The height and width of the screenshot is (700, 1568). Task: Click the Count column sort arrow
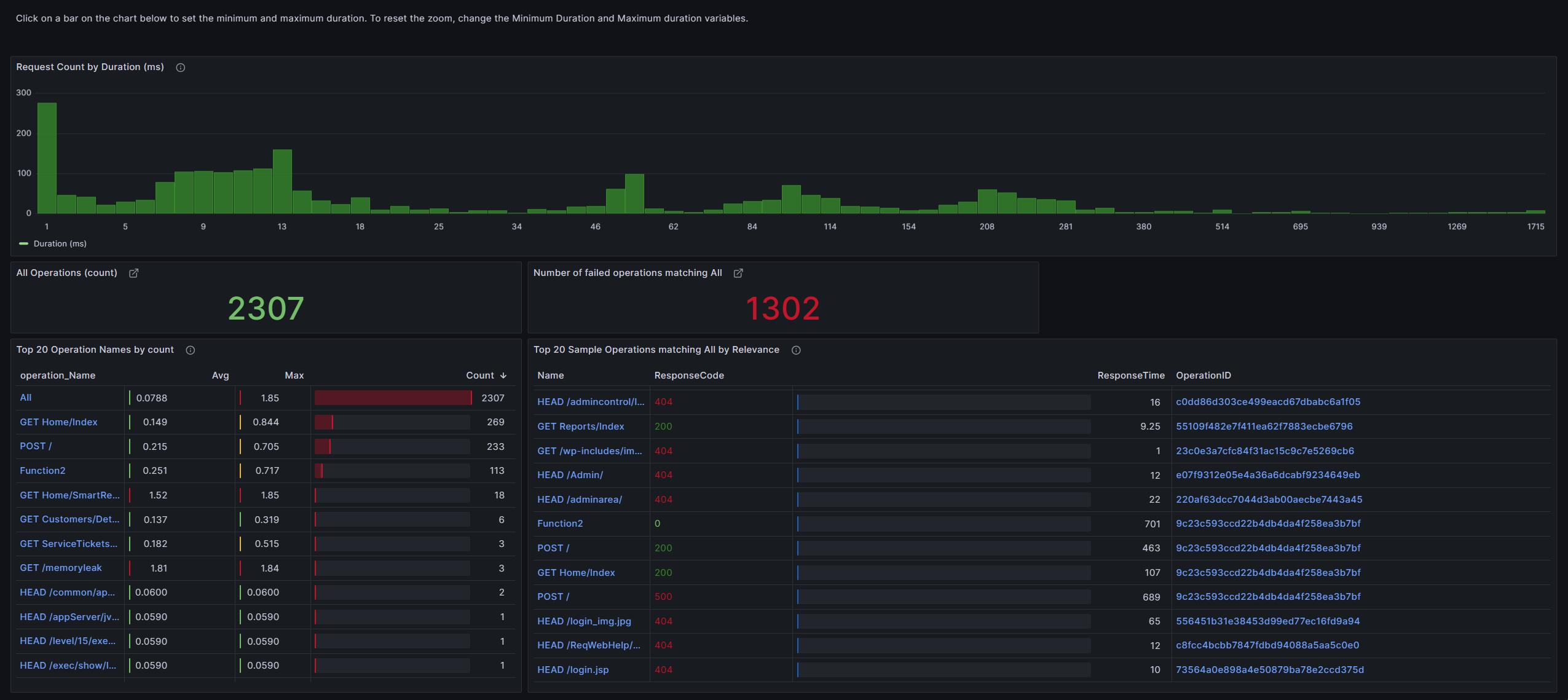503,376
